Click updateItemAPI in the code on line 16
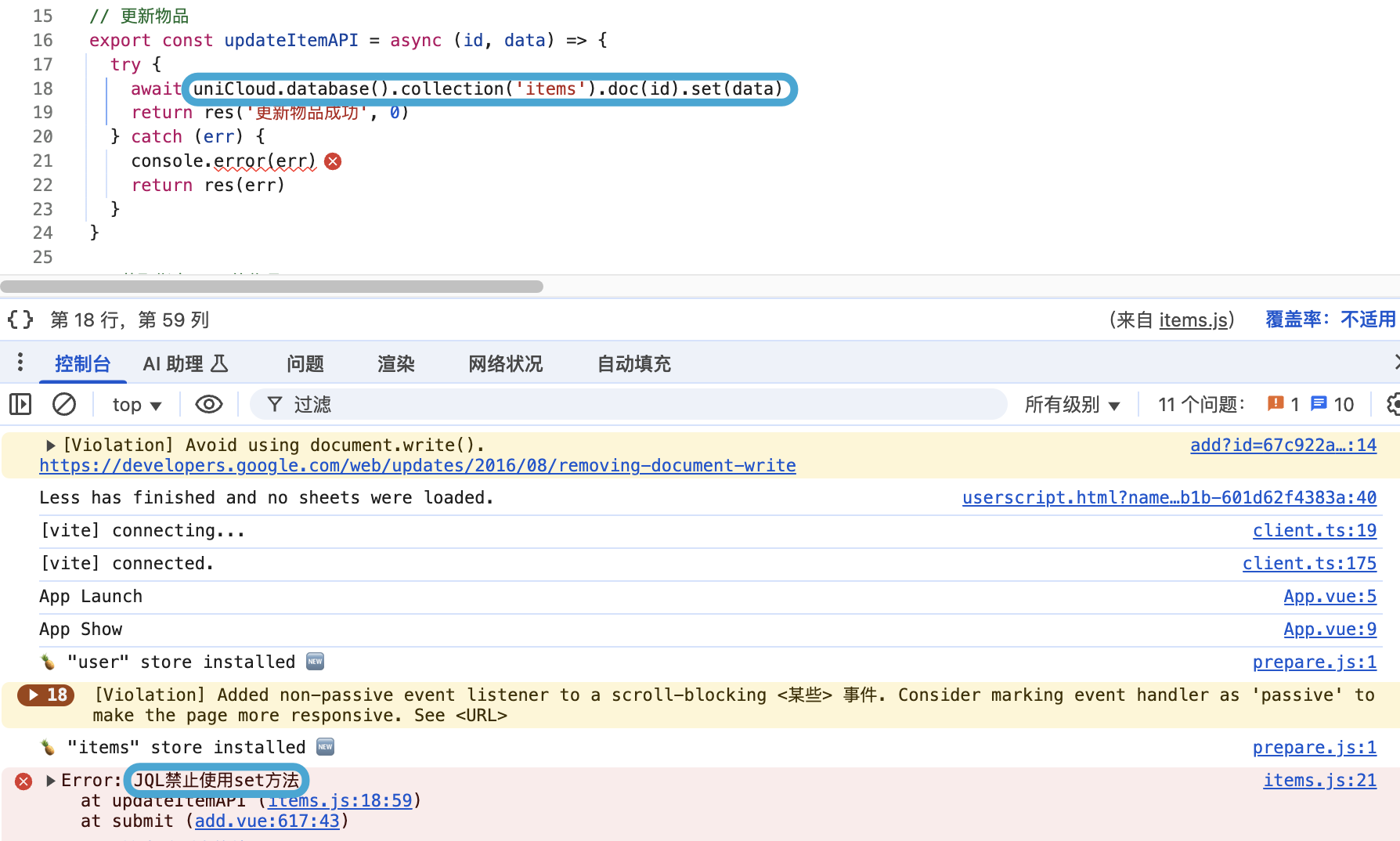This screenshot has height=841, width=1400. tap(291, 40)
